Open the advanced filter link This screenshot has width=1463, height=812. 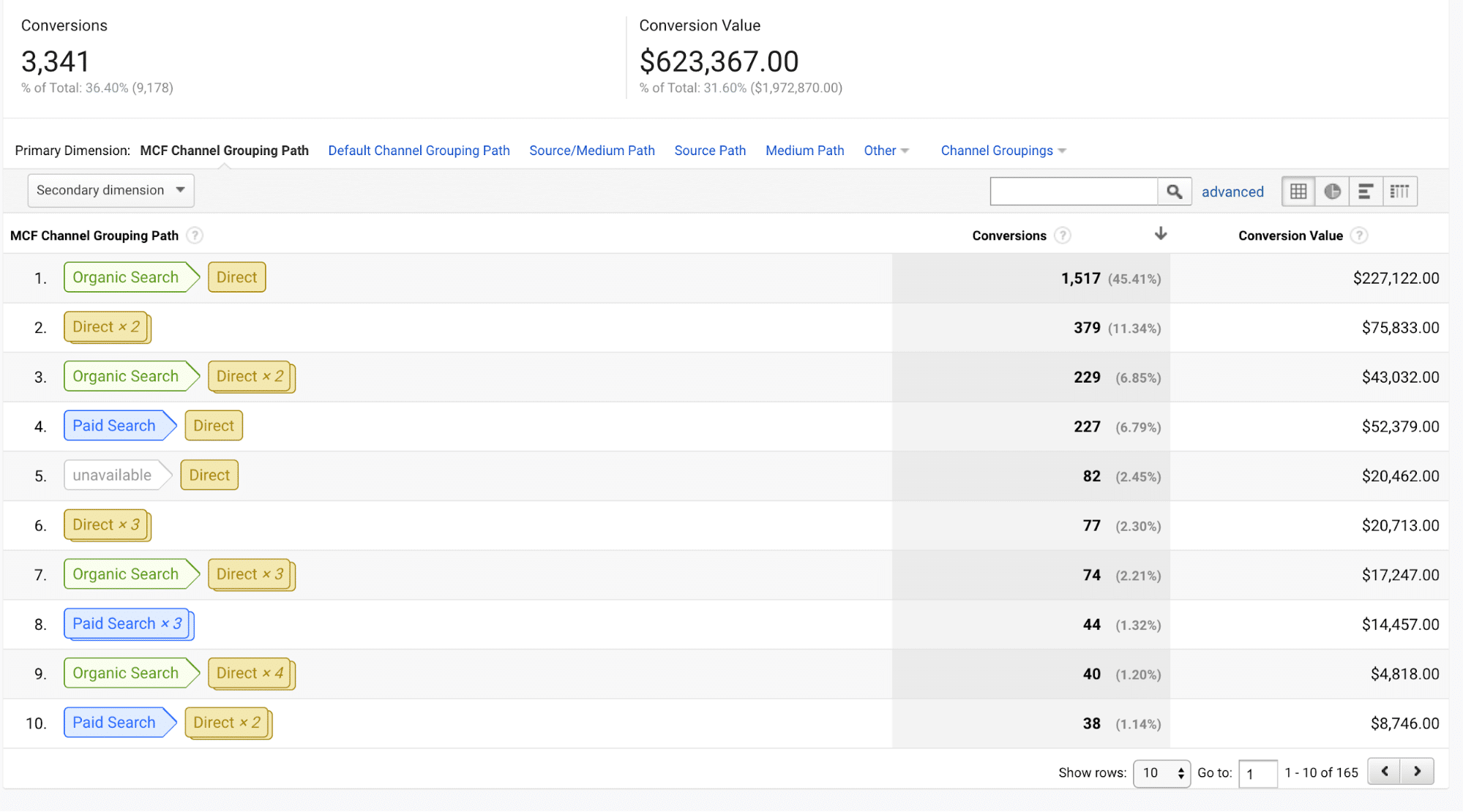coord(1232,191)
